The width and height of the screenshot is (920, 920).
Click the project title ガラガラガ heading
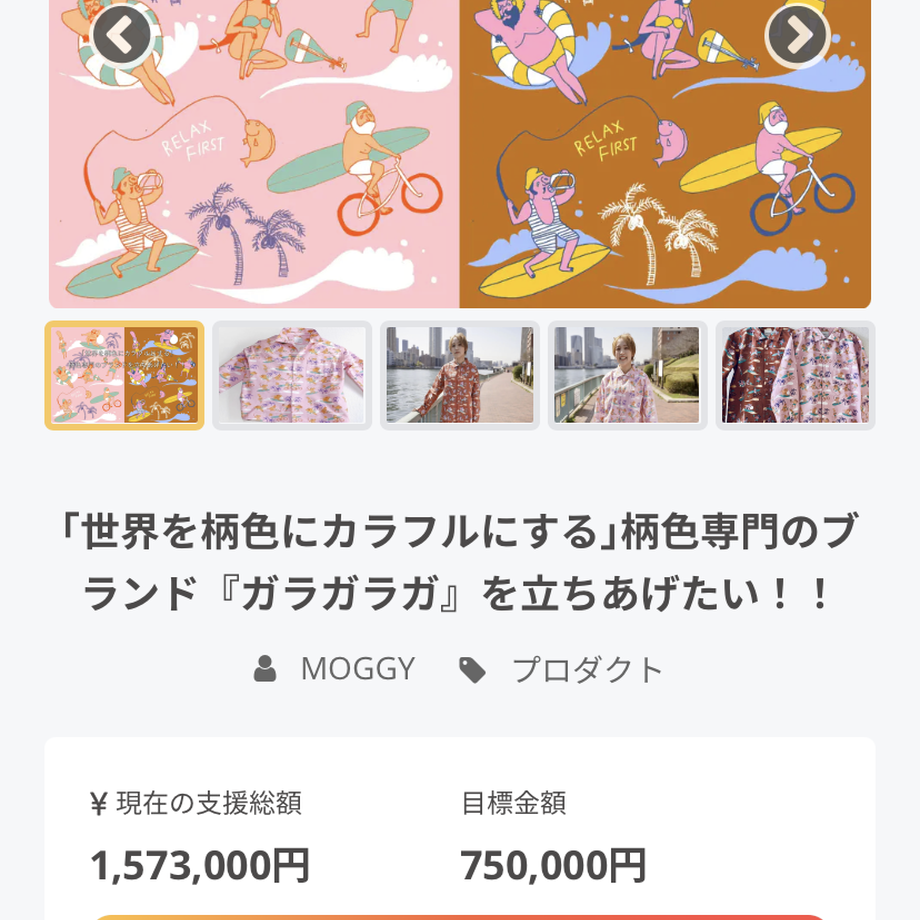coord(460,562)
